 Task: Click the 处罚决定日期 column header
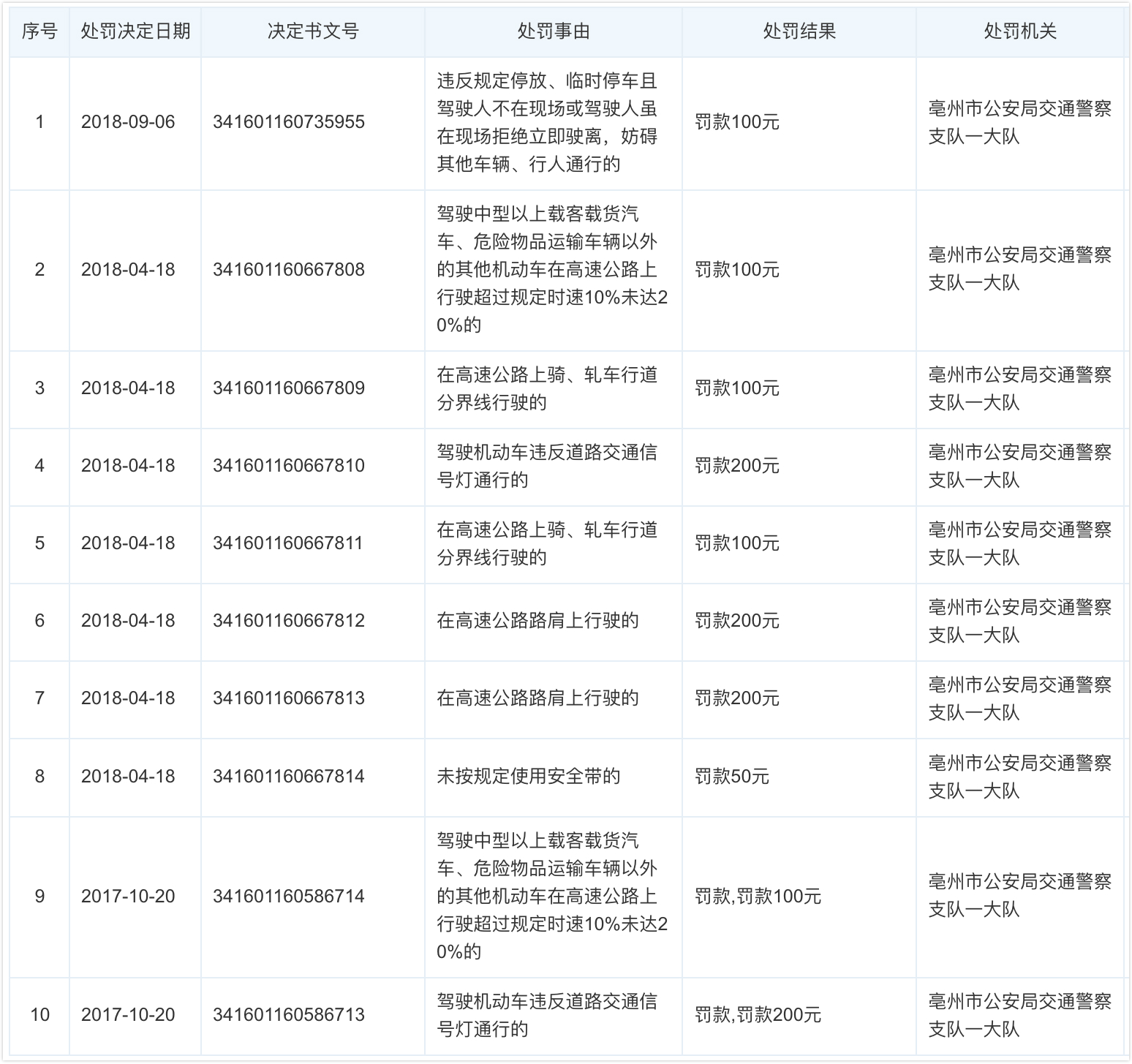tap(135, 31)
